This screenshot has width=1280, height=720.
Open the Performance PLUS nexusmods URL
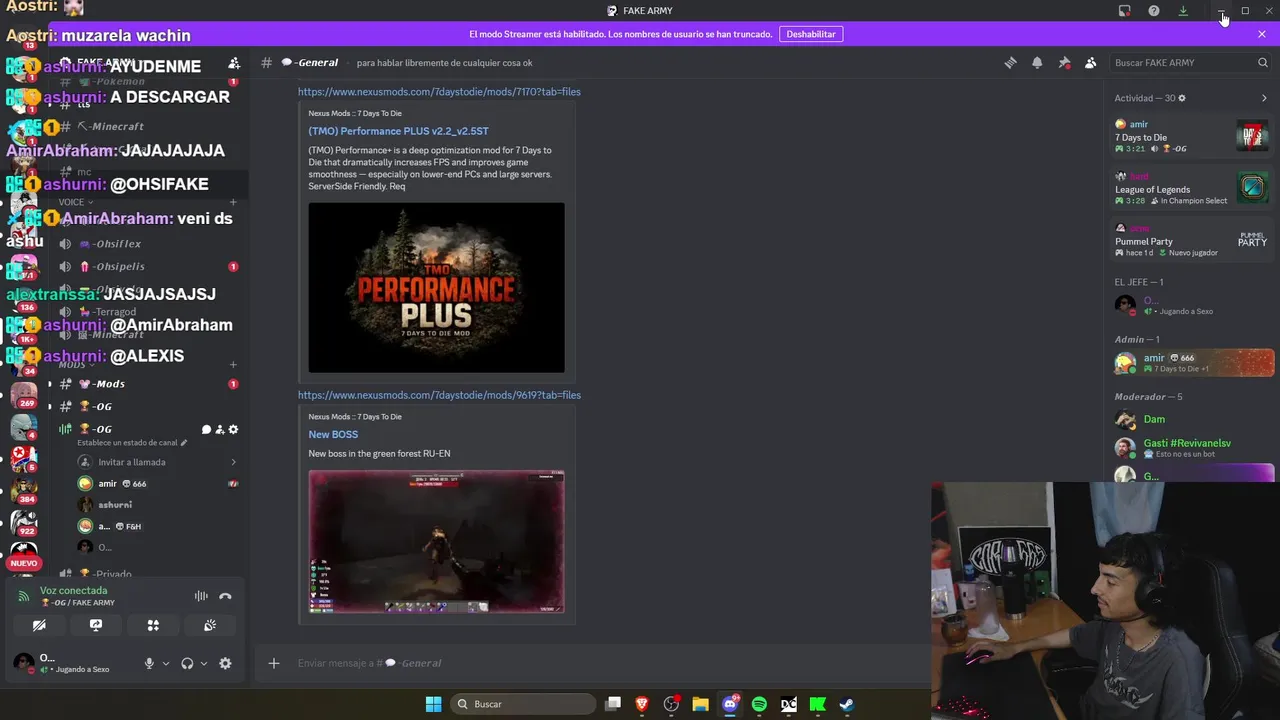pyautogui.click(x=439, y=92)
